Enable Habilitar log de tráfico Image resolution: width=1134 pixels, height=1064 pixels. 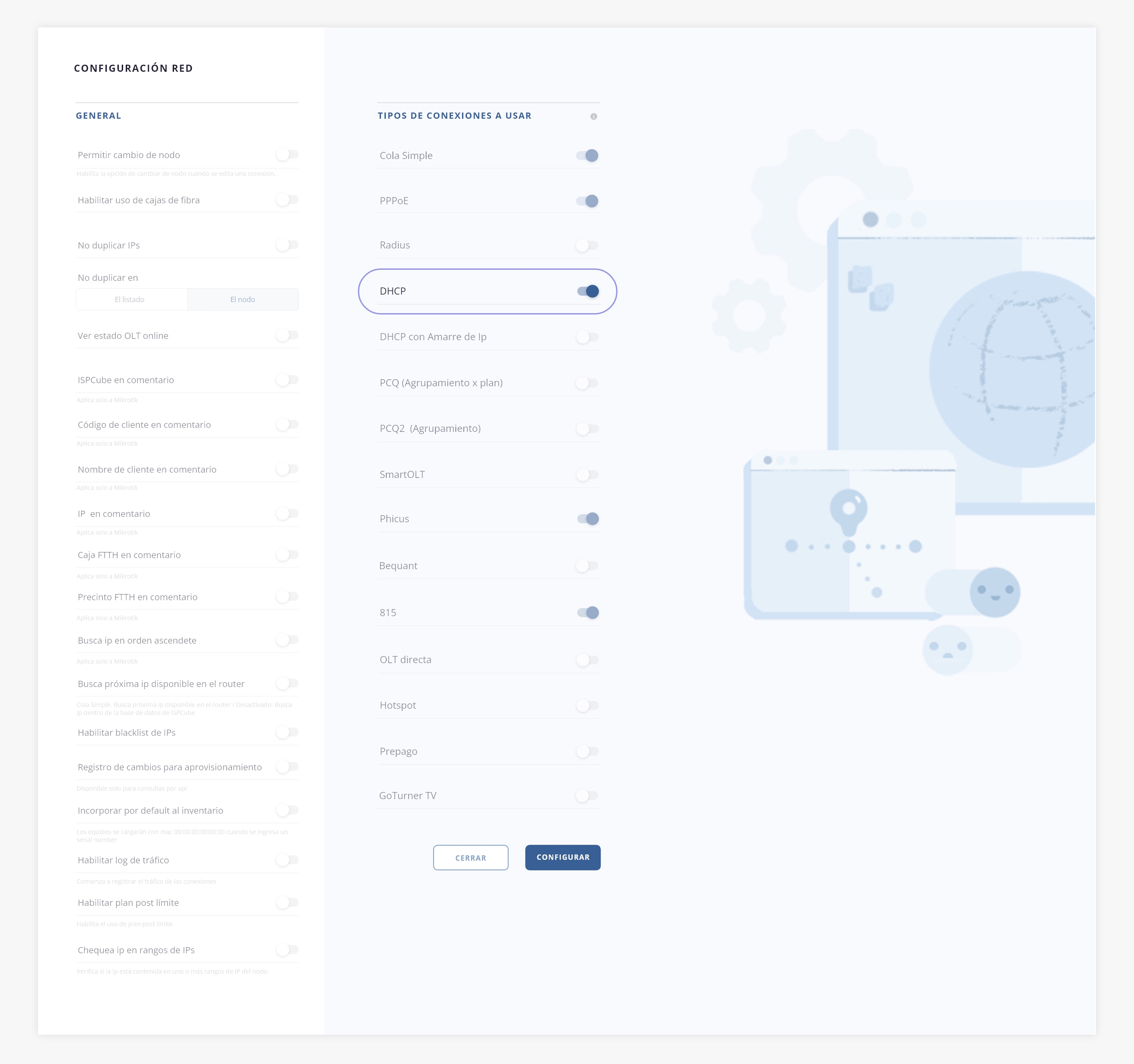pyautogui.click(x=287, y=860)
